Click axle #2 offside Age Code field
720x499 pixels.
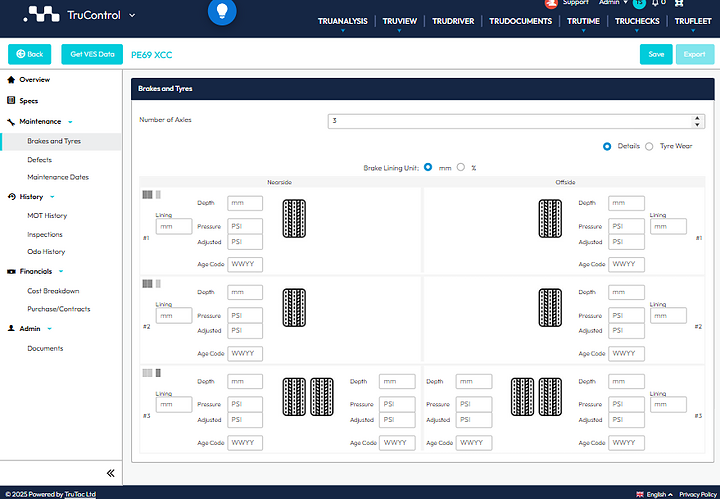tap(626, 353)
